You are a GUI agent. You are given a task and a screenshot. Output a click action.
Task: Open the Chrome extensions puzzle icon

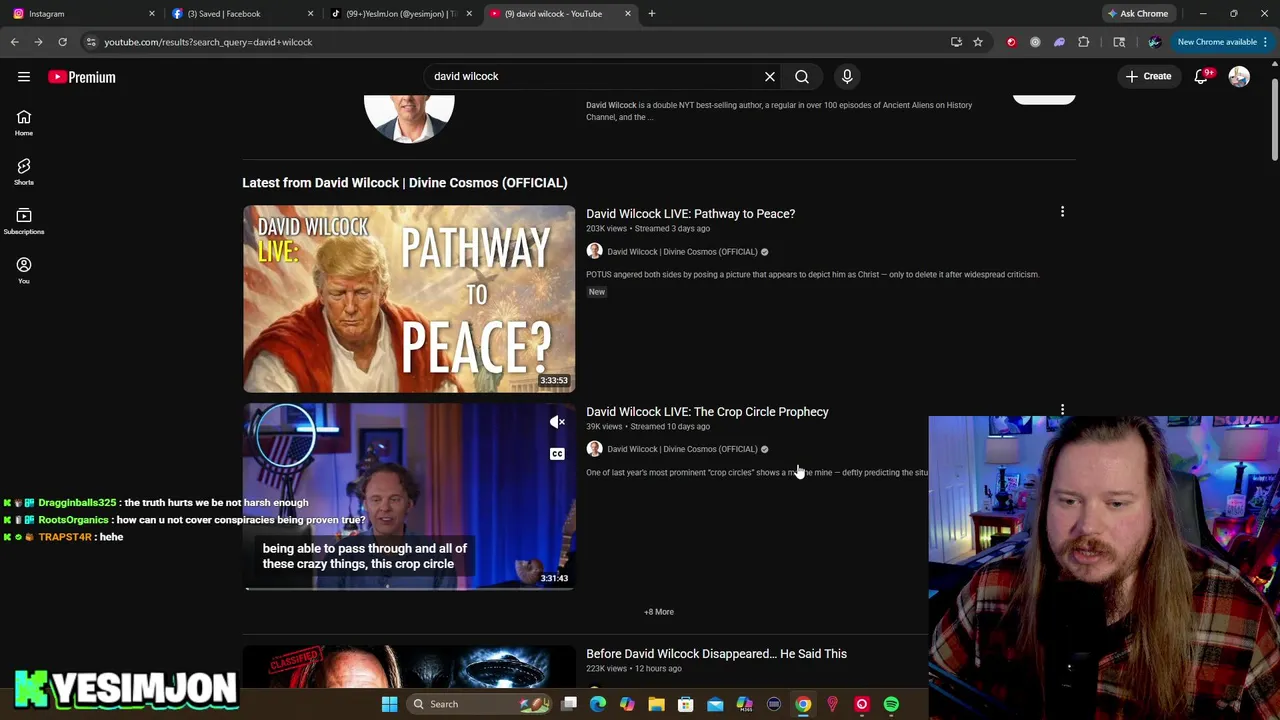point(1083,42)
